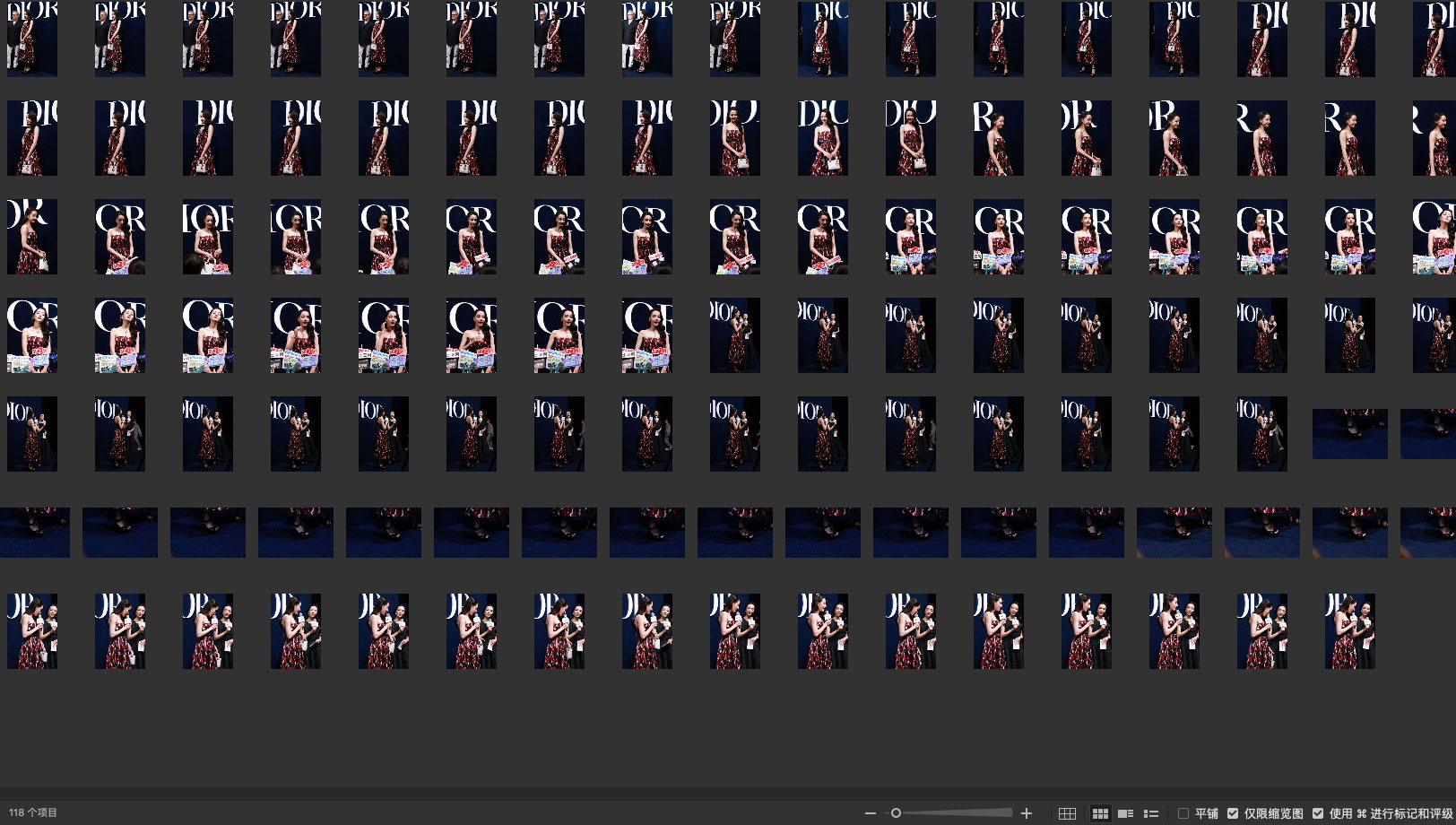Click the plus icon to enlarge thumbnails
Screen dimensions: 1456x825
[x=1027, y=813]
